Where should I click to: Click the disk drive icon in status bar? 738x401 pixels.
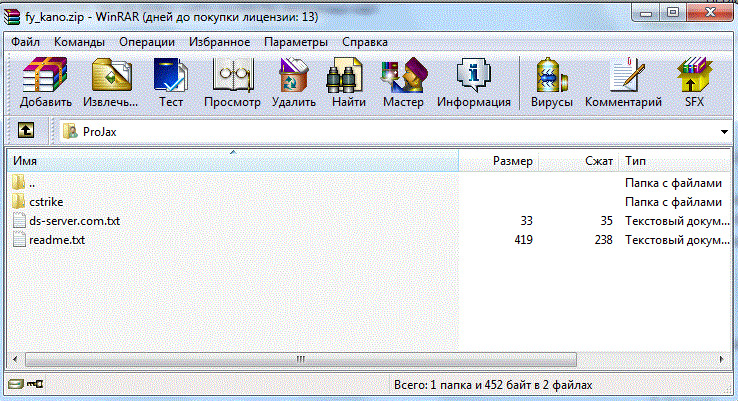(15, 384)
